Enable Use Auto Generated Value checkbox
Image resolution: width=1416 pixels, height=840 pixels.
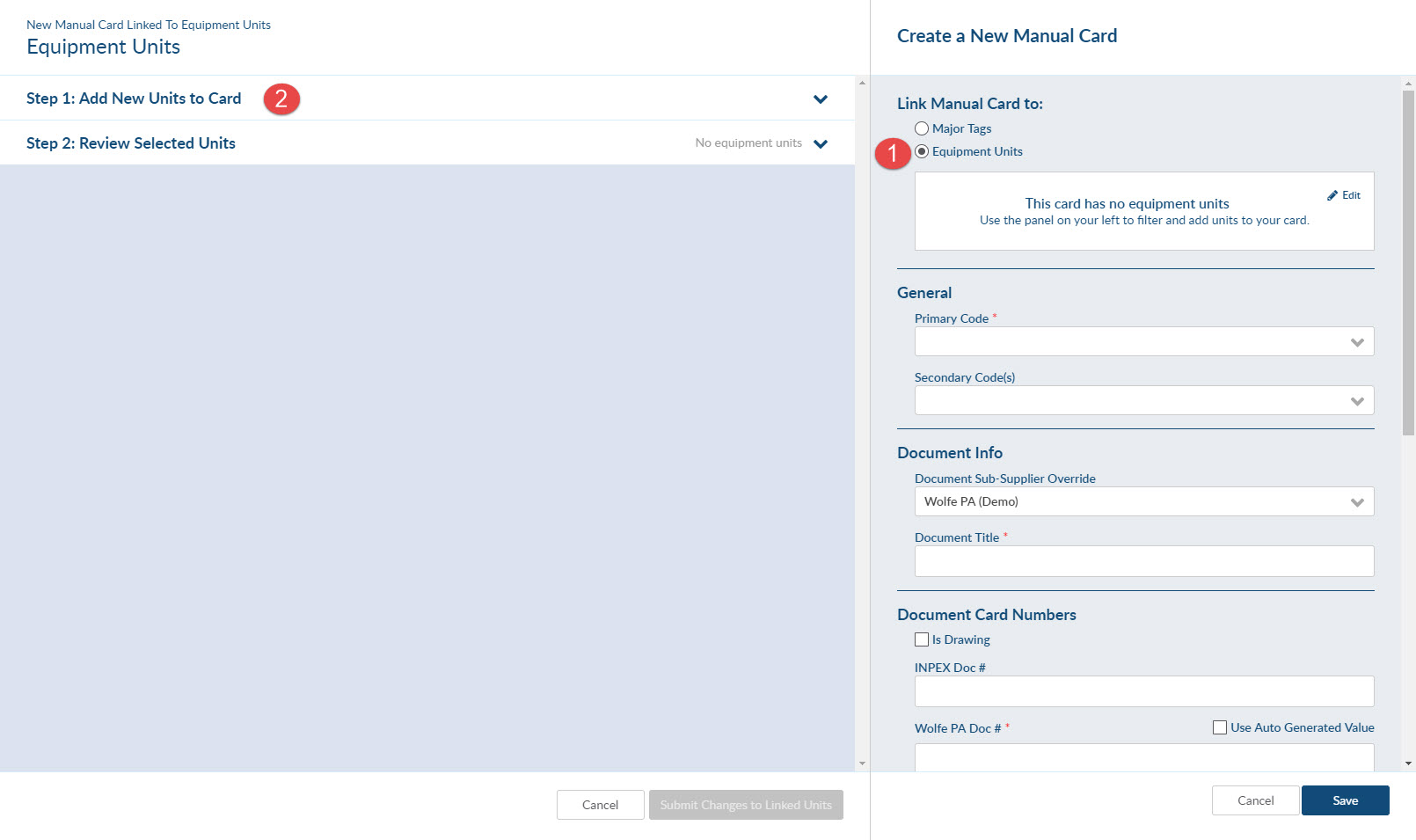click(x=1220, y=727)
